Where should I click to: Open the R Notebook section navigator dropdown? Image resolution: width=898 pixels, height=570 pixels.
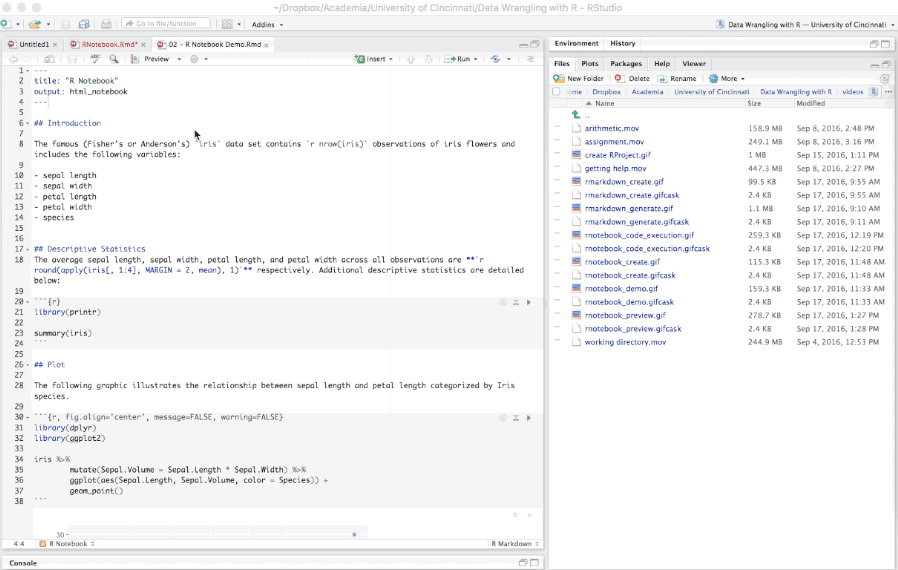point(67,544)
